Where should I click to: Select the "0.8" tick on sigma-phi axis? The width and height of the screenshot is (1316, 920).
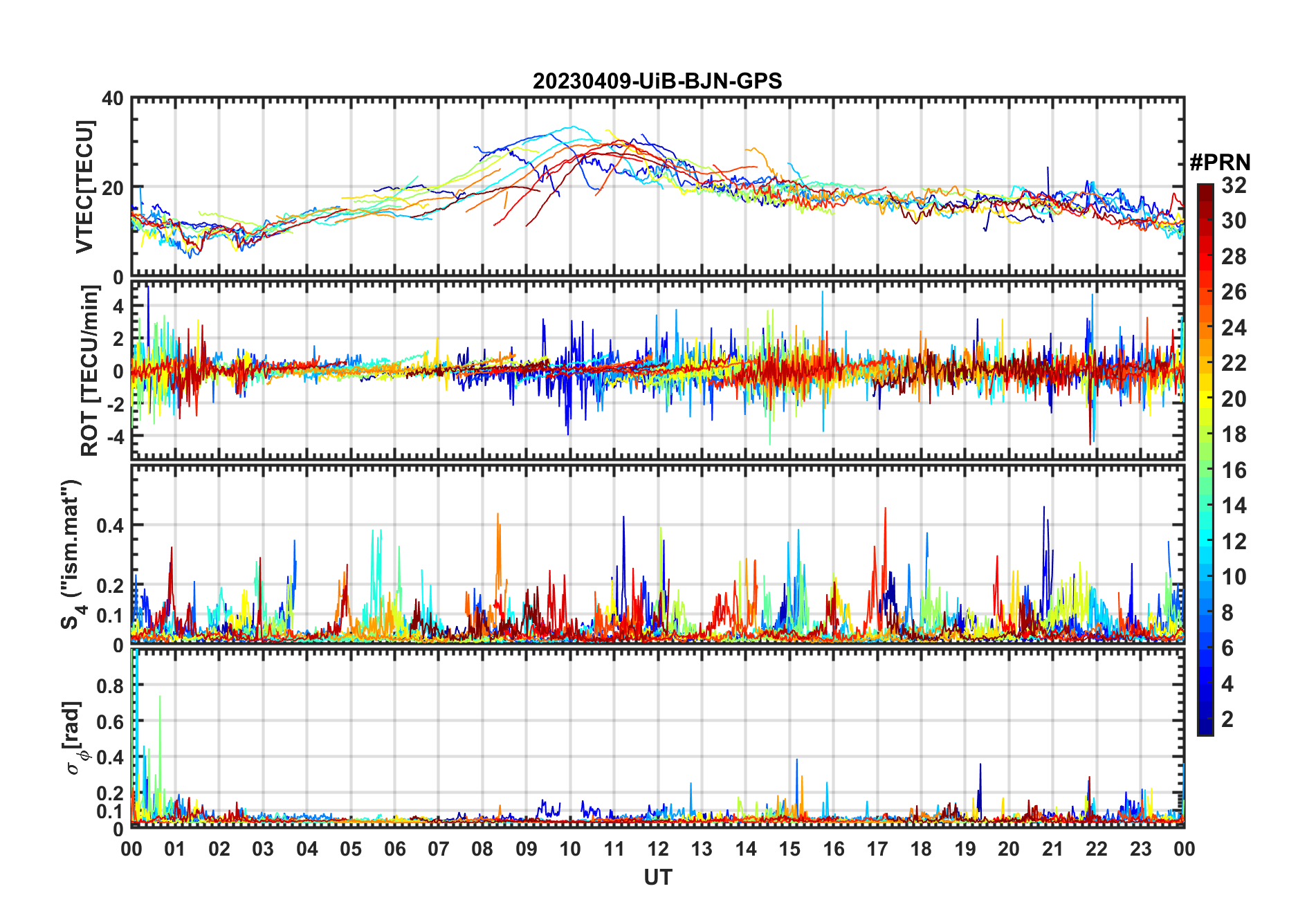point(109,686)
